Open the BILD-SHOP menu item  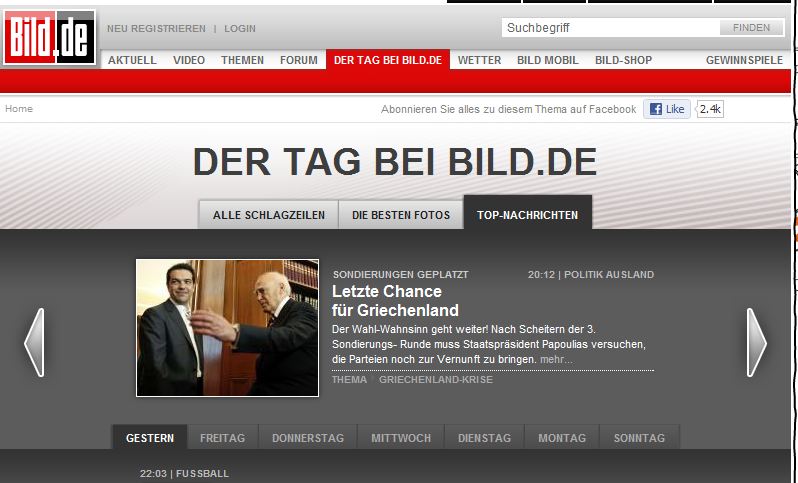tap(623, 60)
